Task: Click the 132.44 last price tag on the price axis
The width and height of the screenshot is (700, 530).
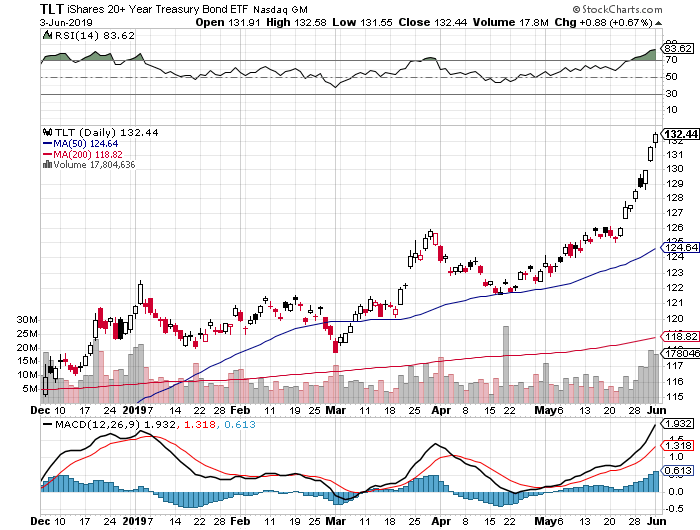Action: (680, 134)
